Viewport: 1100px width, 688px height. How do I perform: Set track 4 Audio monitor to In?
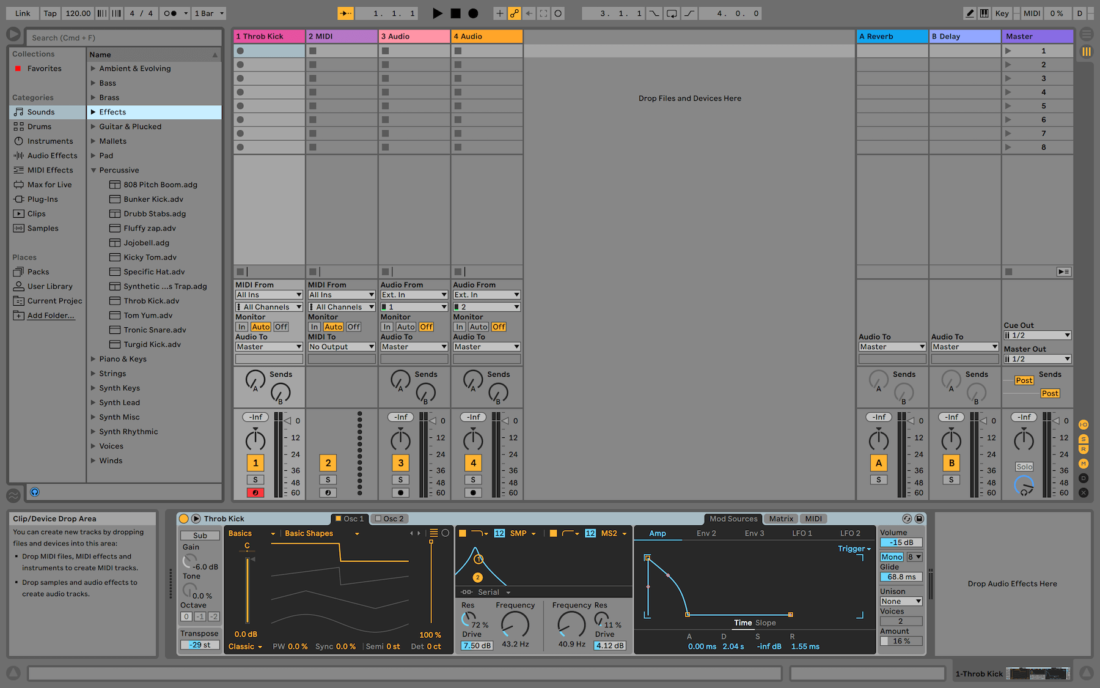point(459,327)
